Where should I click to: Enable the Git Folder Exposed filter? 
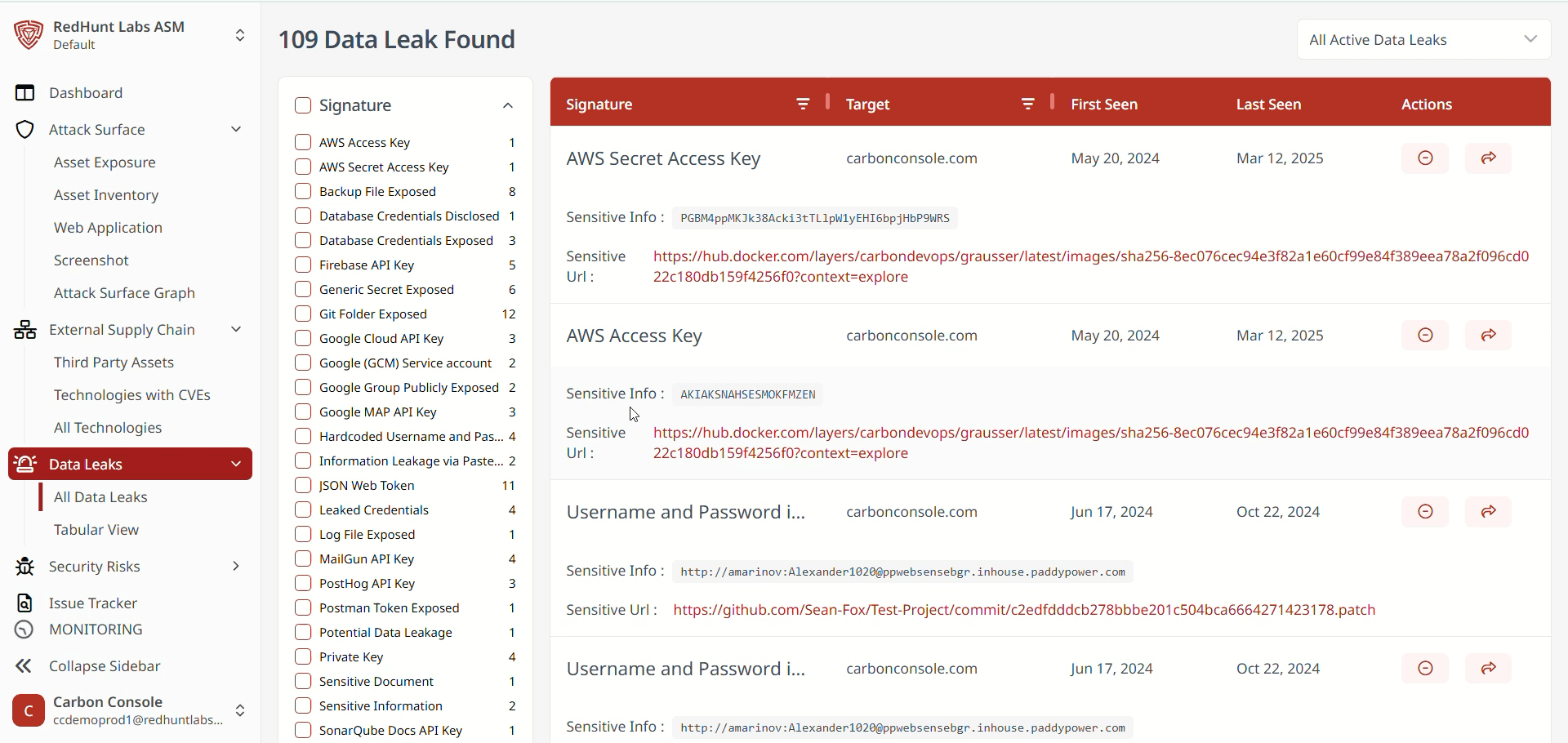303,314
